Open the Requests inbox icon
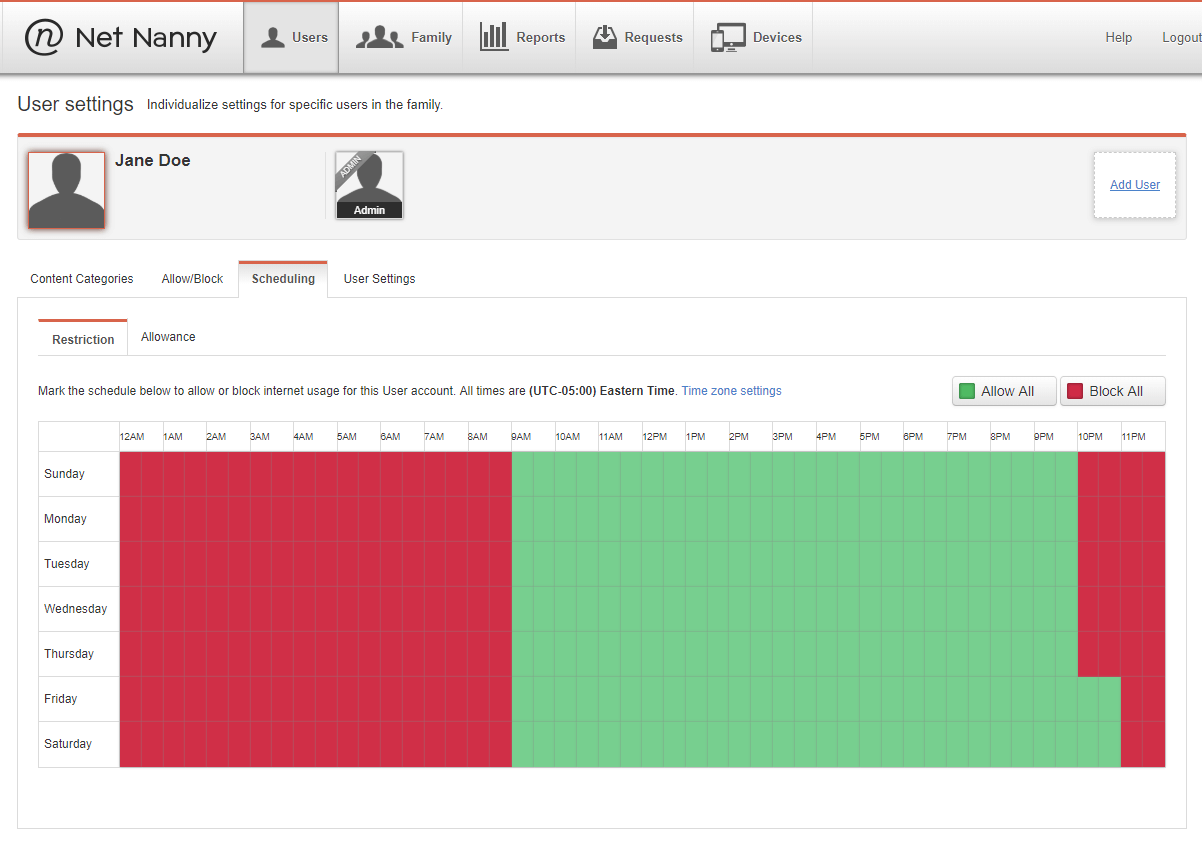 click(x=604, y=38)
